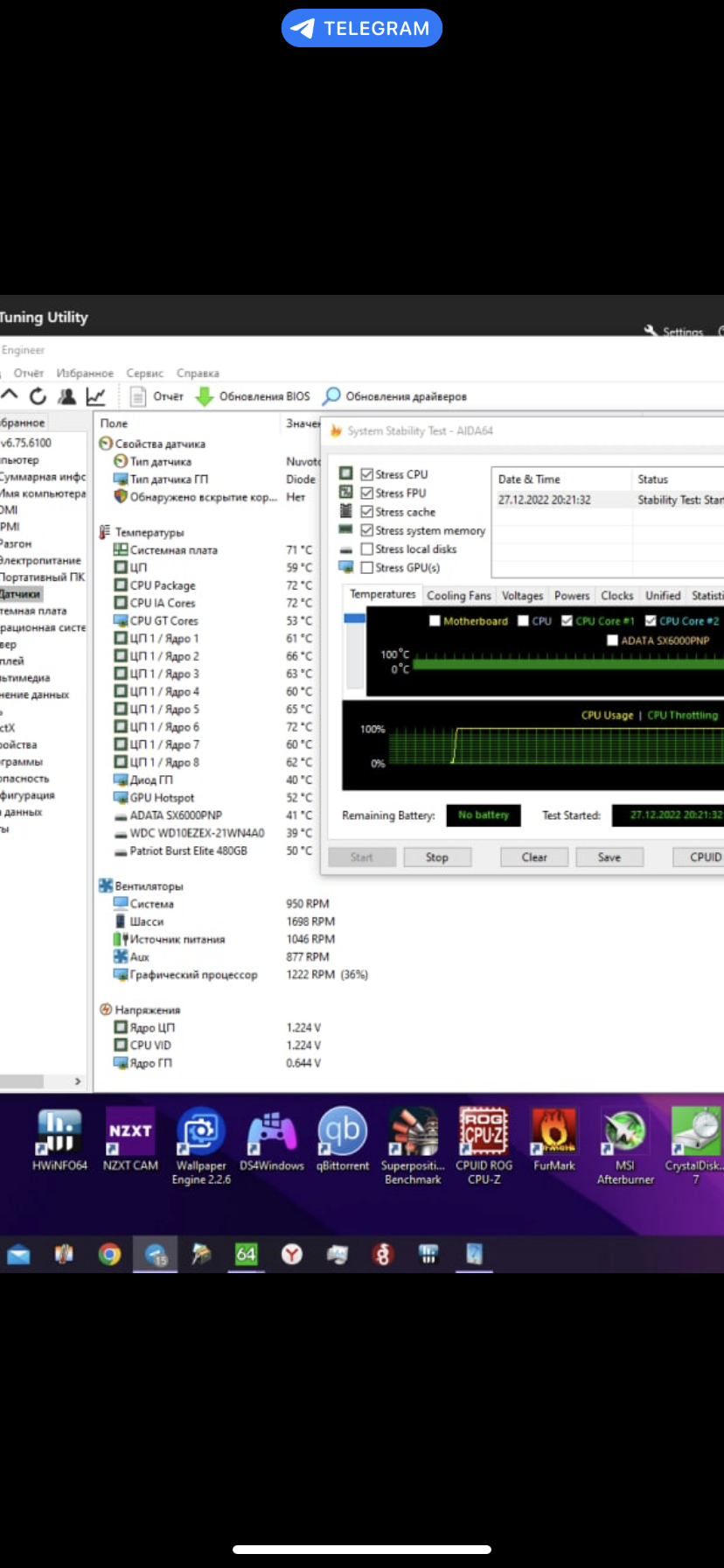The width and height of the screenshot is (724, 1568).
Task: Switch to Clocks tab
Action: click(x=617, y=596)
